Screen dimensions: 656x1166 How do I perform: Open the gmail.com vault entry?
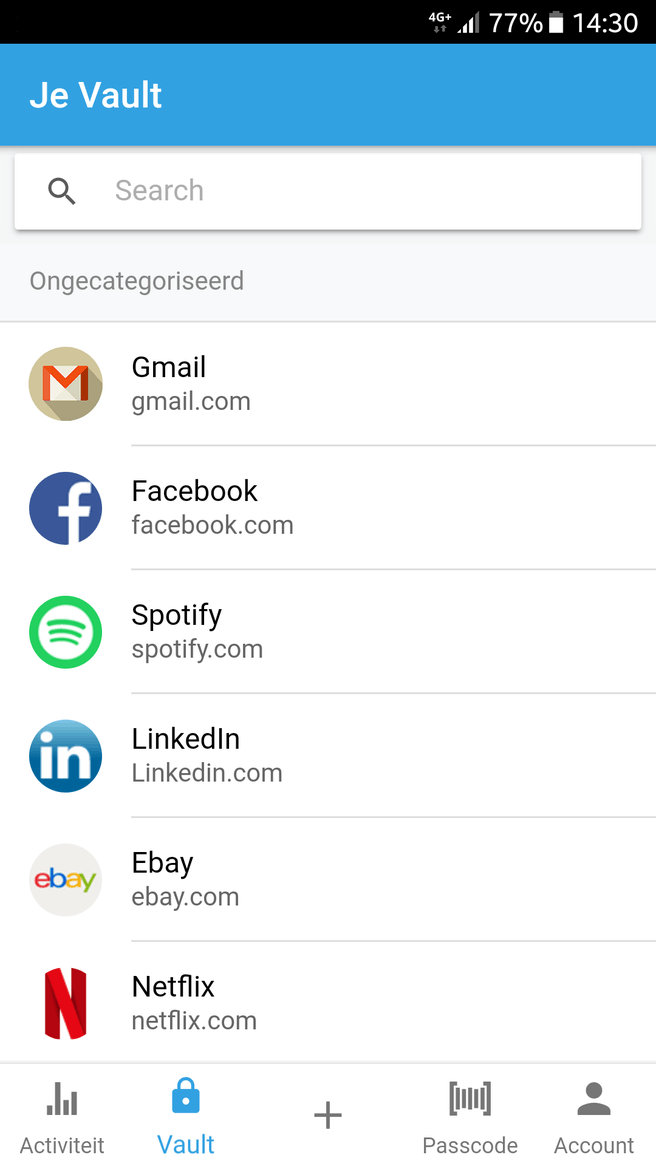[328, 384]
